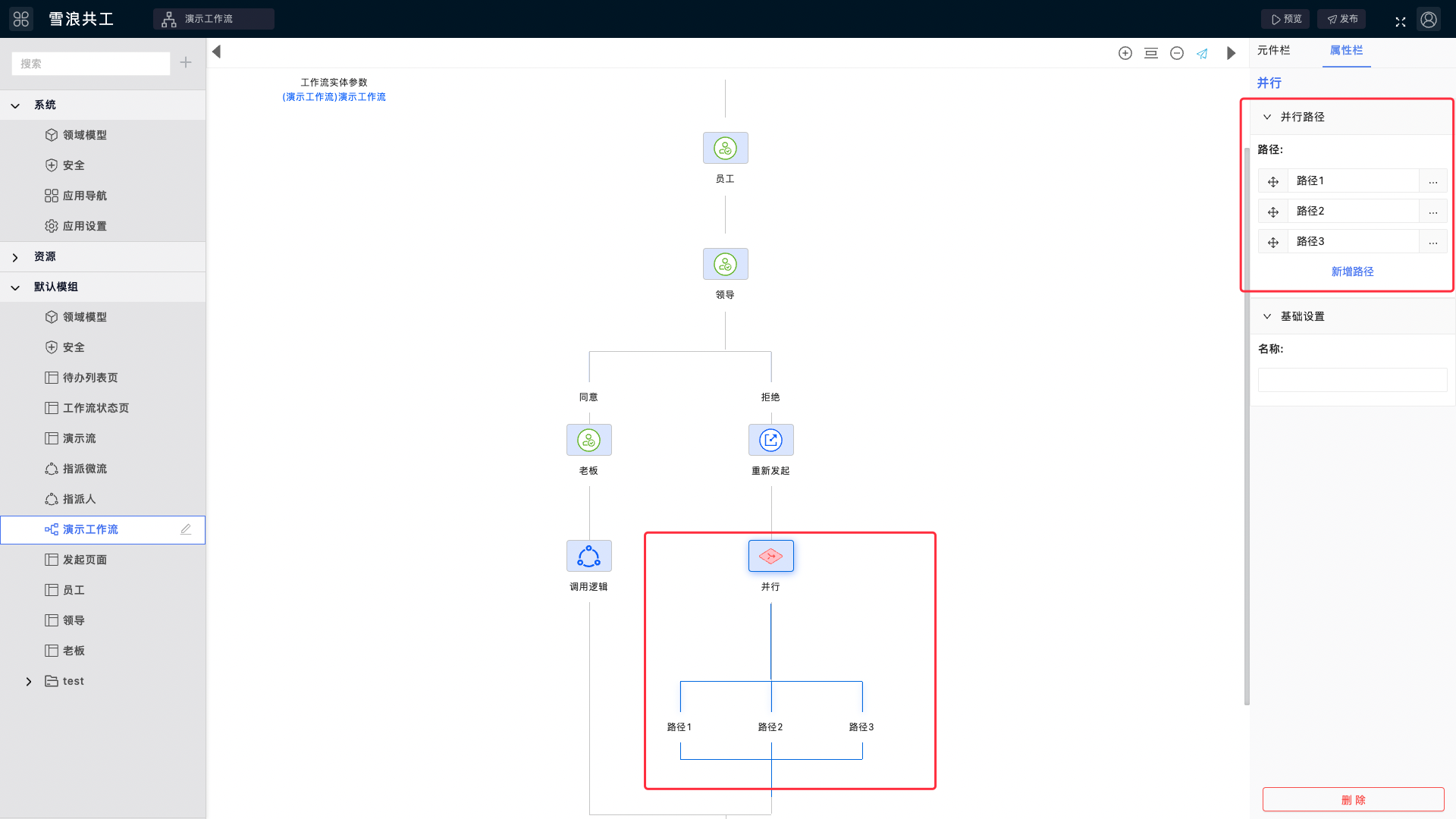Image resolution: width=1456 pixels, height=819 pixels.
Task: Click the 发布 publish button
Action: click(1341, 19)
